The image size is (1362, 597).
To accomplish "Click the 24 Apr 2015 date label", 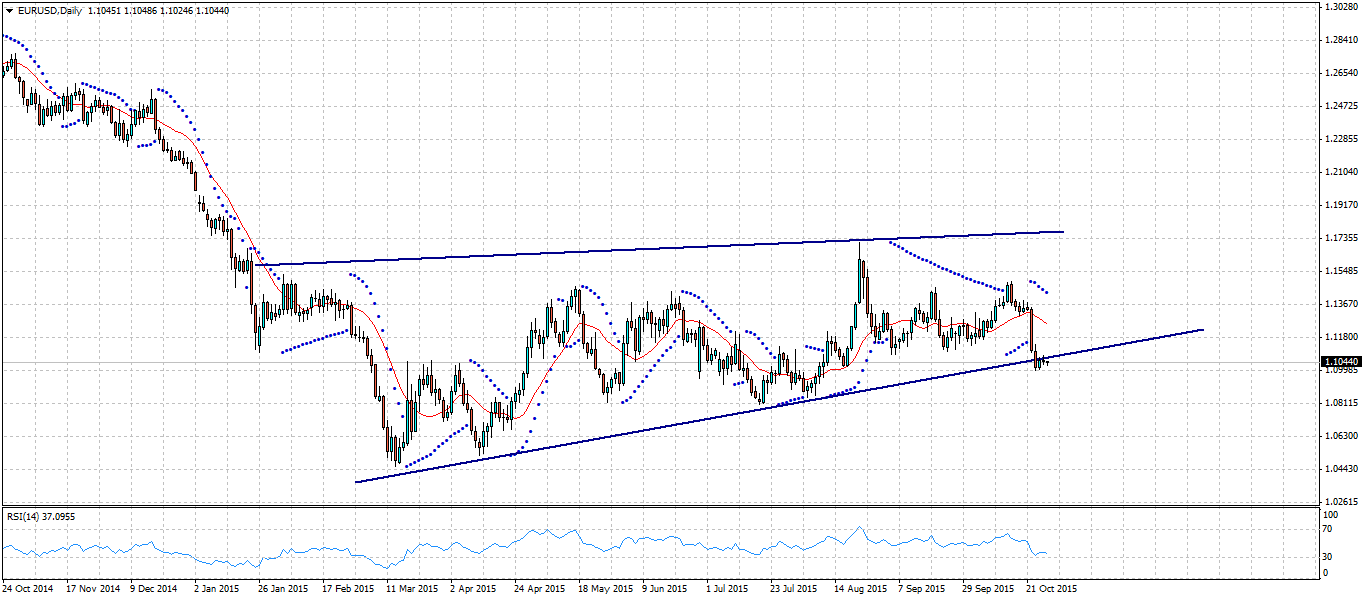I will coord(538,588).
